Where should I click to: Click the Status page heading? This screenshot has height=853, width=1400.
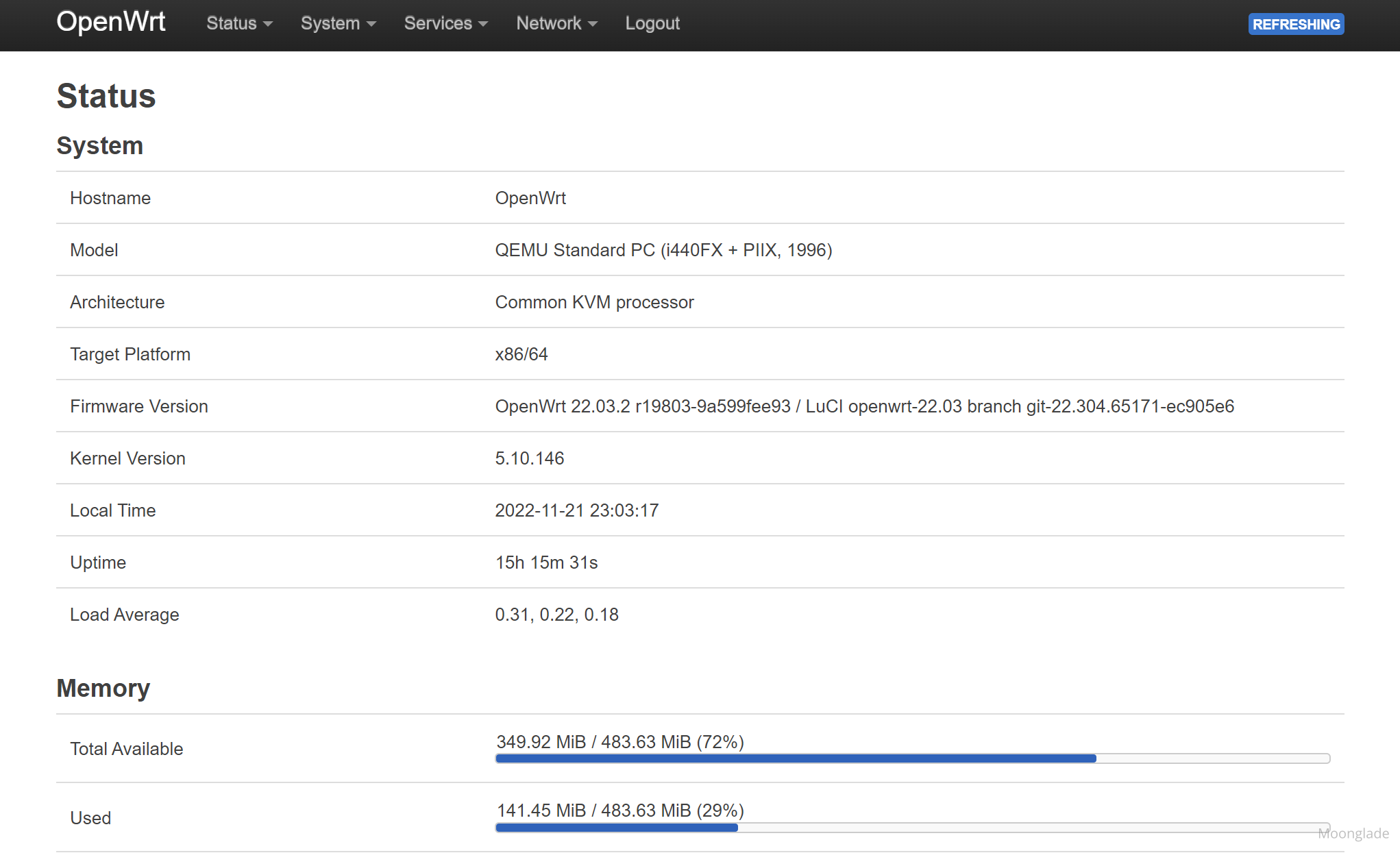[106, 96]
